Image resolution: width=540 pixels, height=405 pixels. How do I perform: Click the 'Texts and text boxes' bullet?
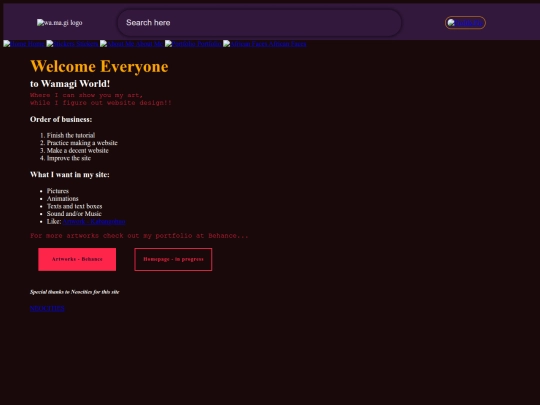74,206
